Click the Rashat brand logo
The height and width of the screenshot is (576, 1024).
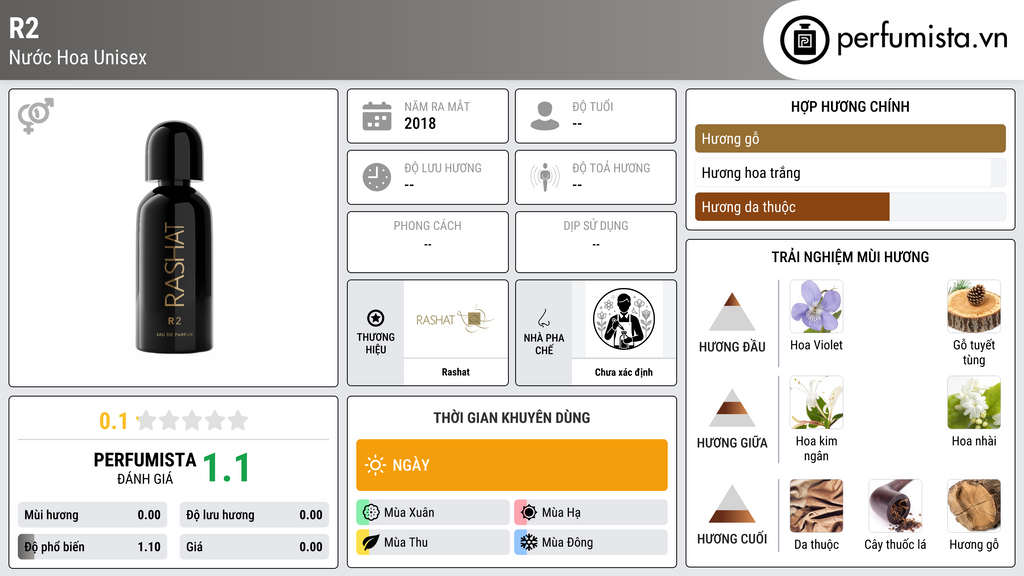455,319
